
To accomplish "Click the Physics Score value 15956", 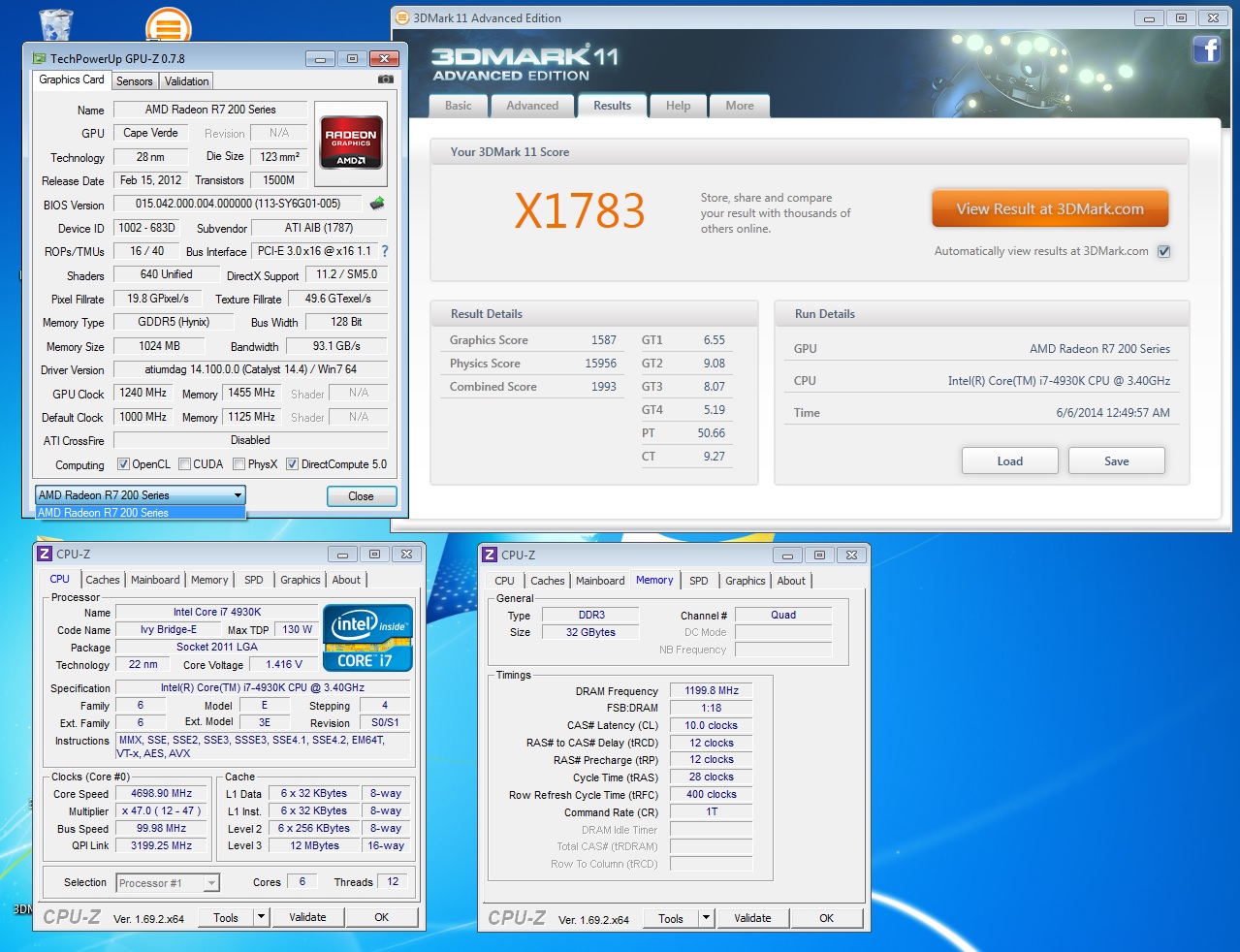I will [x=601, y=364].
